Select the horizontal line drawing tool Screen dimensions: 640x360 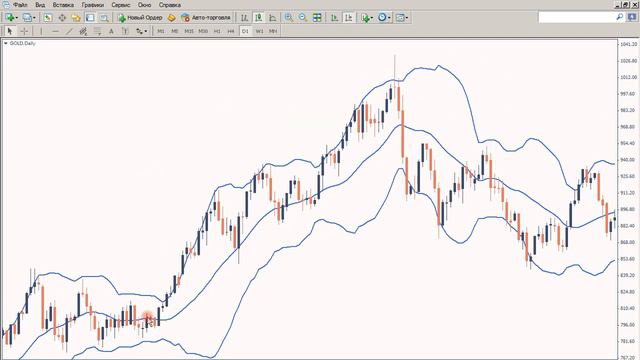coord(55,31)
